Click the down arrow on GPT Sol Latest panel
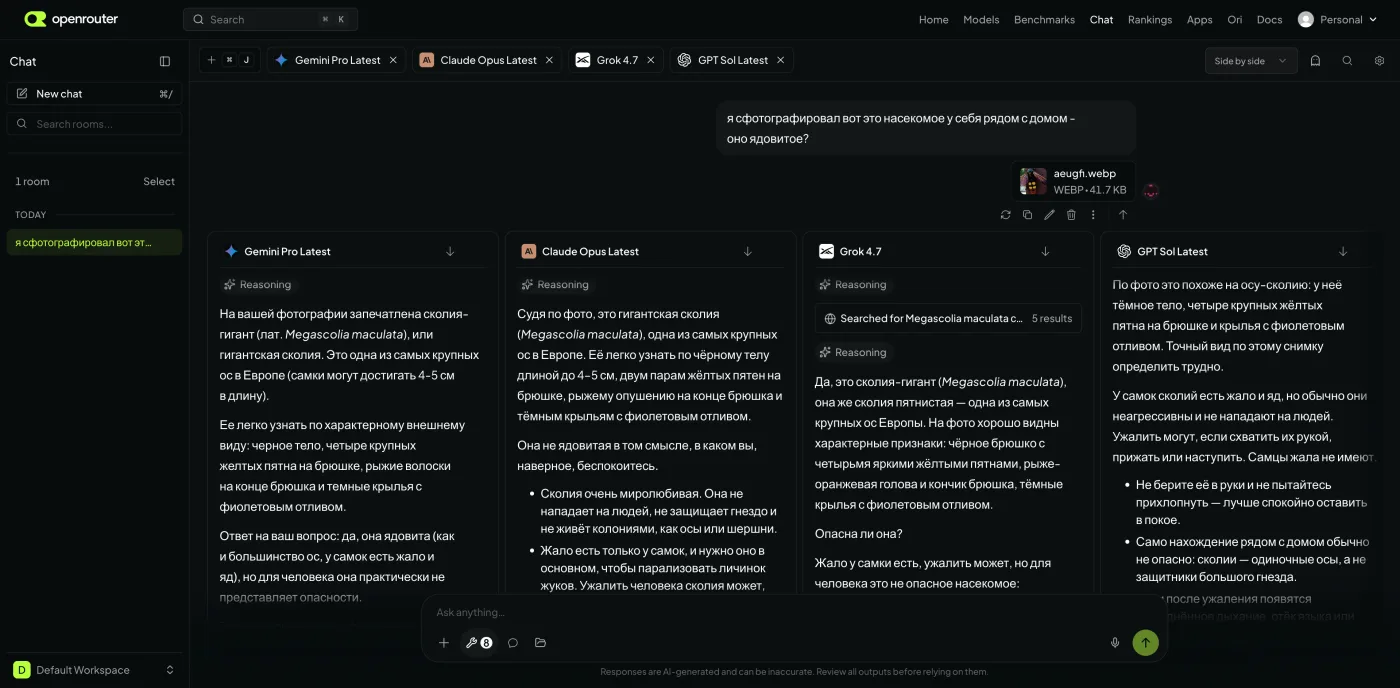Viewport: 1400px width, 688px height. pyautogui.click(x=1343, y=252)
